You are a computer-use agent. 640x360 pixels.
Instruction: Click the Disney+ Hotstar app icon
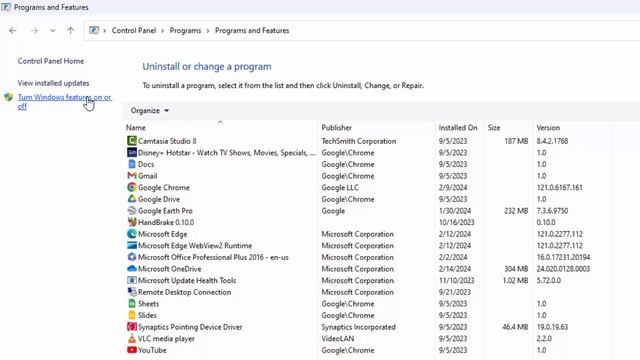[x=131, y=153]
